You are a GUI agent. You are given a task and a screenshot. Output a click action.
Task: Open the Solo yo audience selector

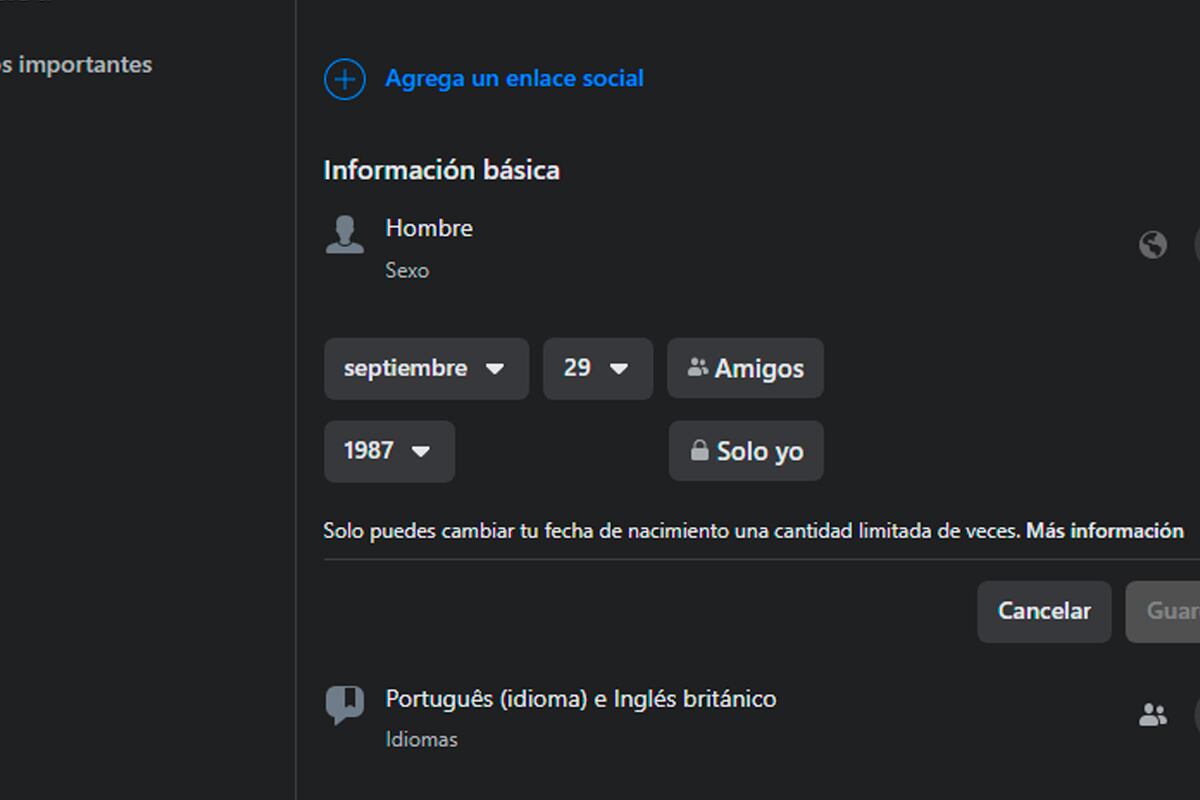pyautogui.click(x=745, y=451)
